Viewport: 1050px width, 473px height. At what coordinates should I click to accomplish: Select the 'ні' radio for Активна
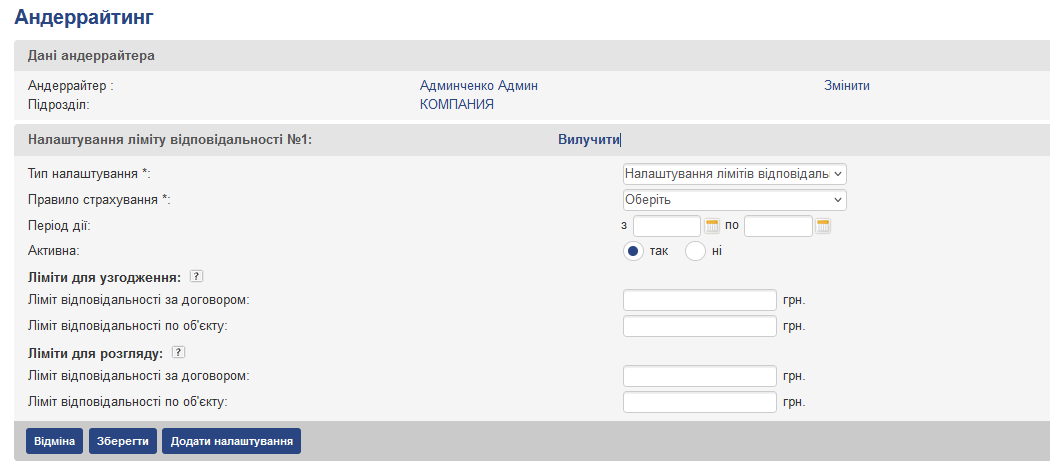pos(696,251)
